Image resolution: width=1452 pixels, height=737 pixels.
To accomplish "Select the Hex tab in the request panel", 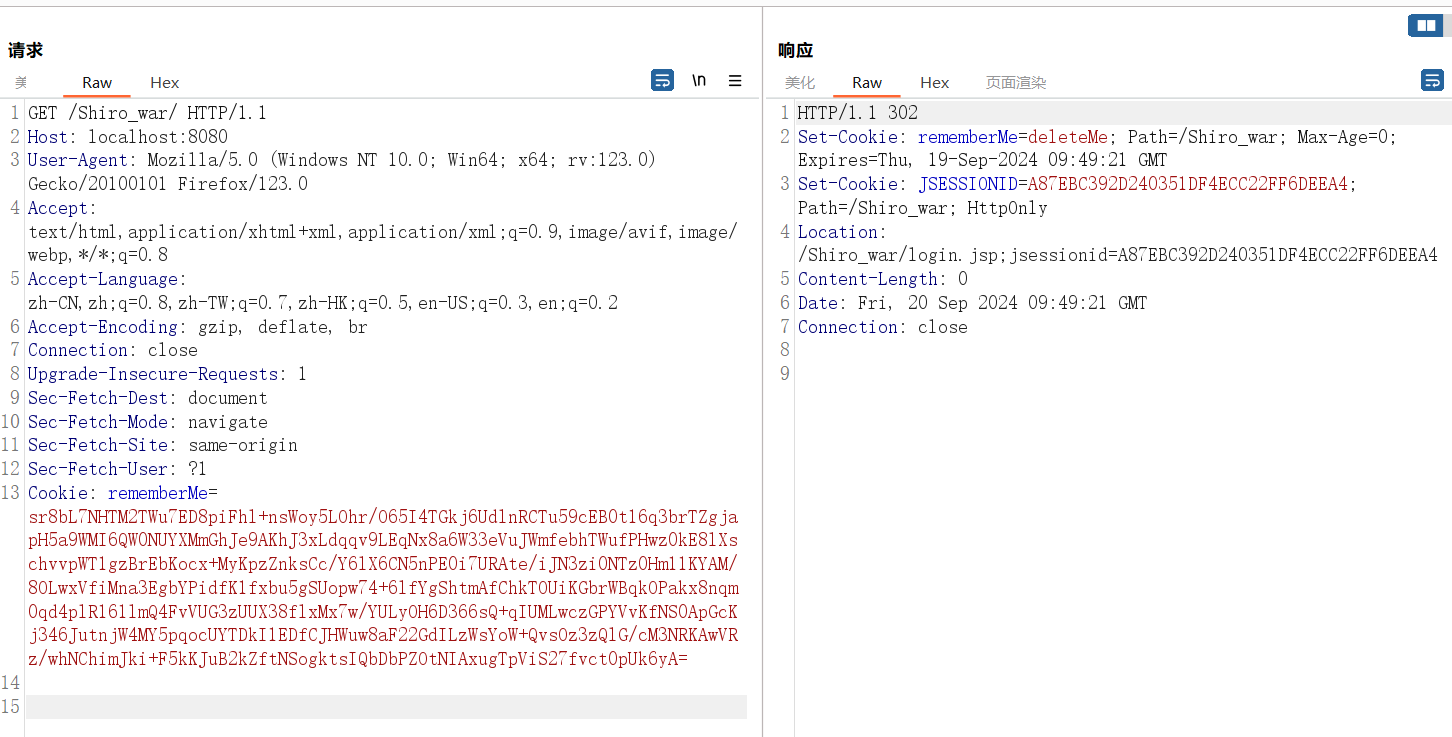I will pyautogui.click(x=165, y=83).
